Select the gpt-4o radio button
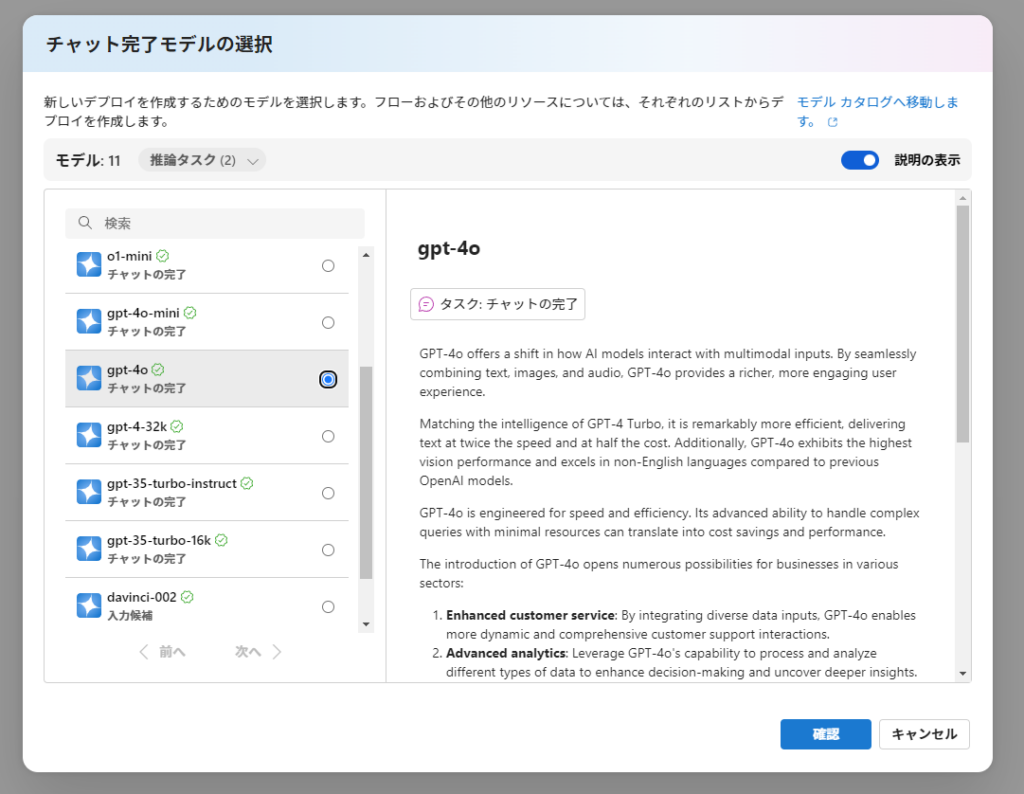Viewport: 1024px width, 794px height. 328,379
